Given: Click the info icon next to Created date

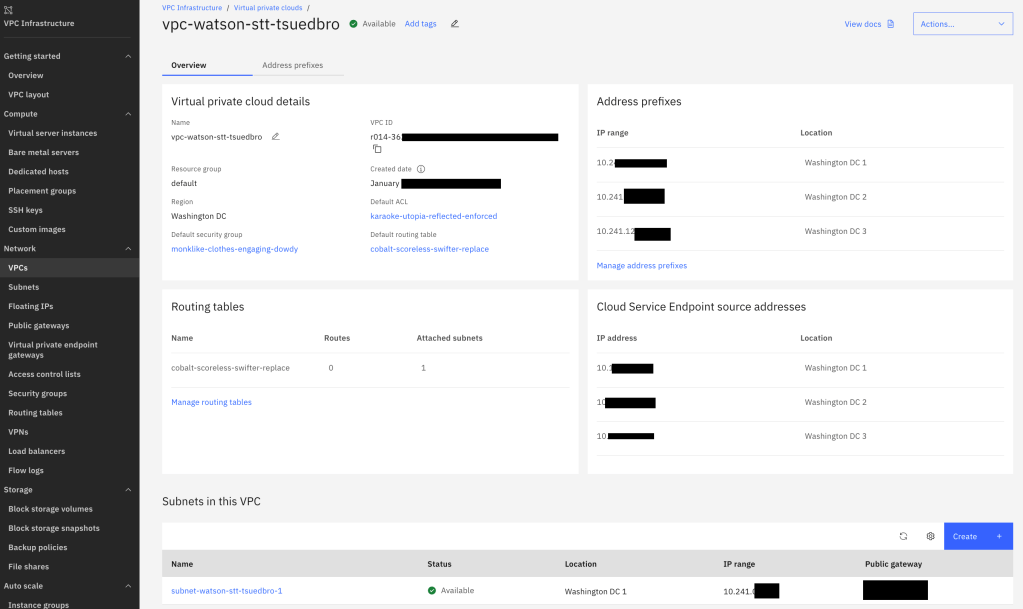Looking at the screenshot, I should click(x=420, y=170).
